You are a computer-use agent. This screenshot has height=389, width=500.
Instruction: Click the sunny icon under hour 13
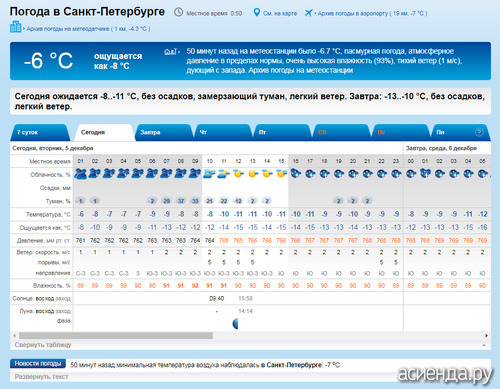pyautogui.click(x=253, y=174)
